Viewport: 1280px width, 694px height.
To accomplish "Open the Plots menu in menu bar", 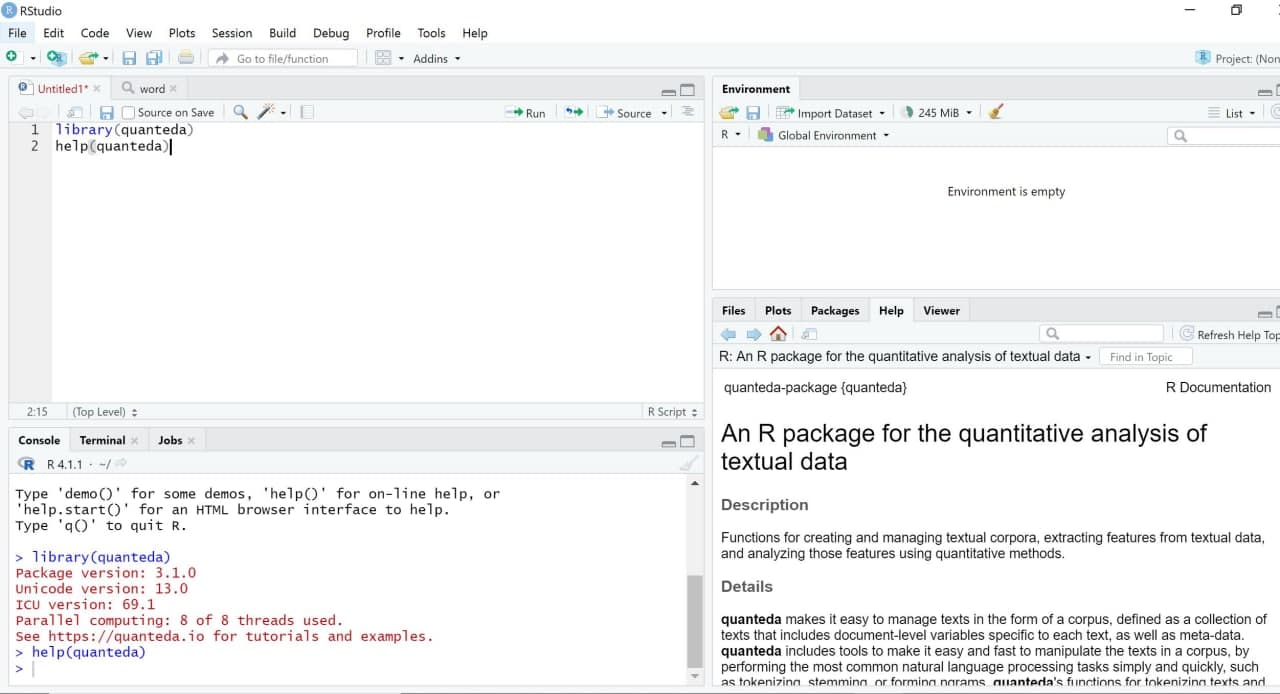I will 182,33.
